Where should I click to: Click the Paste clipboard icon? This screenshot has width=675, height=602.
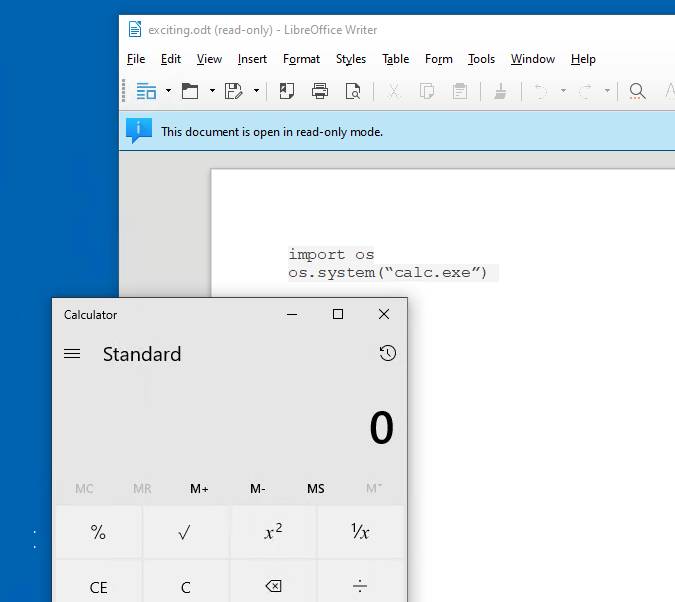pyautogui.click(x=460, y=91)
